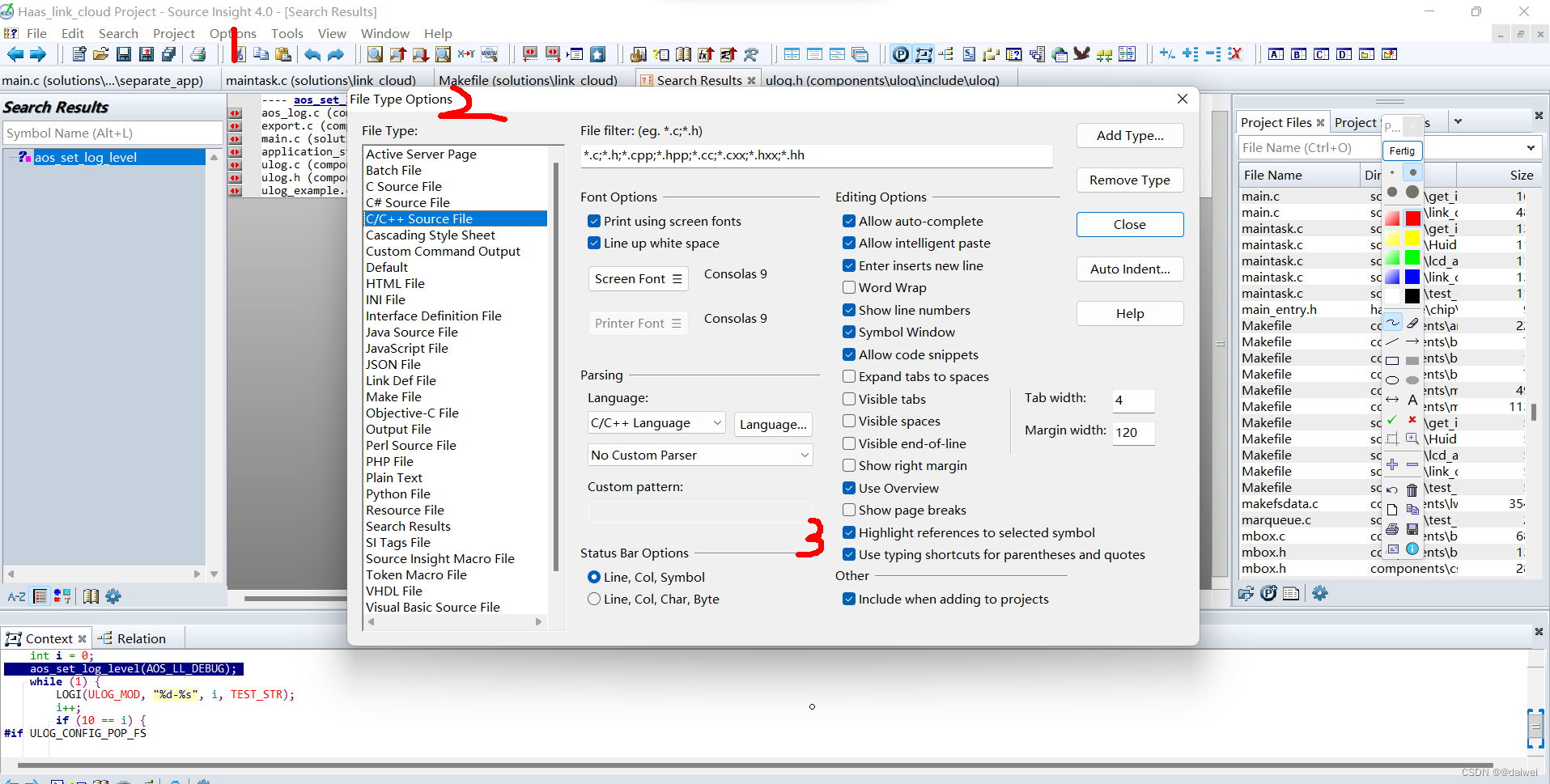Open a file with the folder toolbar icon
1550x784 pixels.
coord(100,54)
